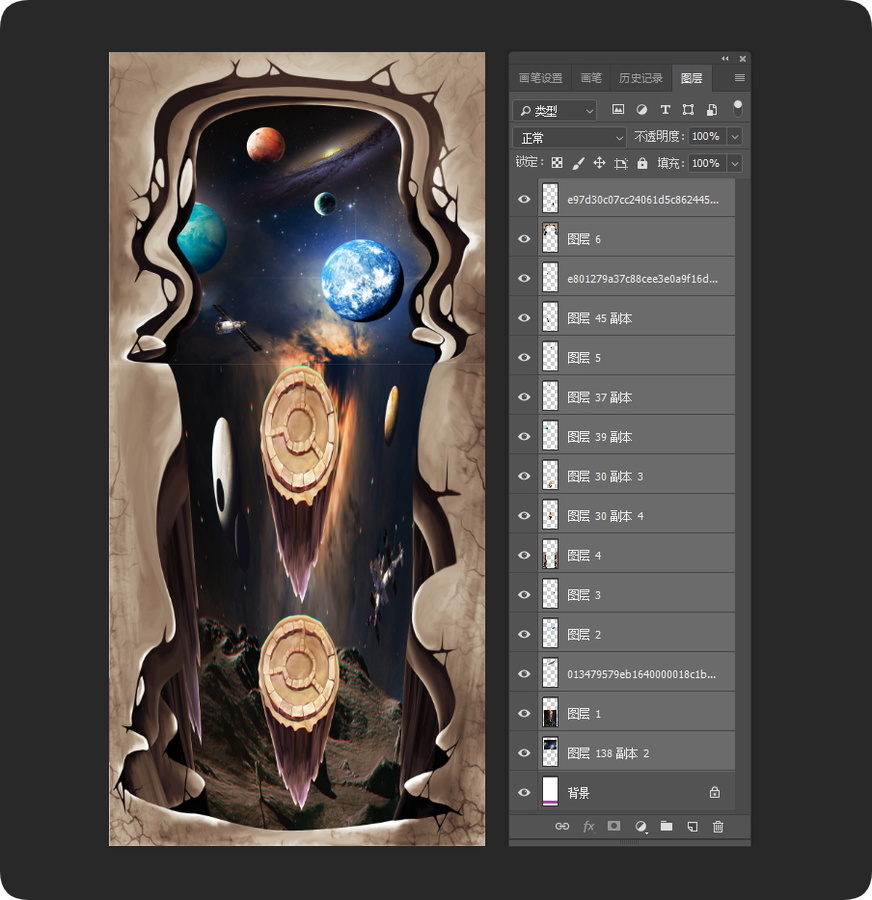Click the 填充 100% value field
This screenshot has width=872, height=900.
707,163
